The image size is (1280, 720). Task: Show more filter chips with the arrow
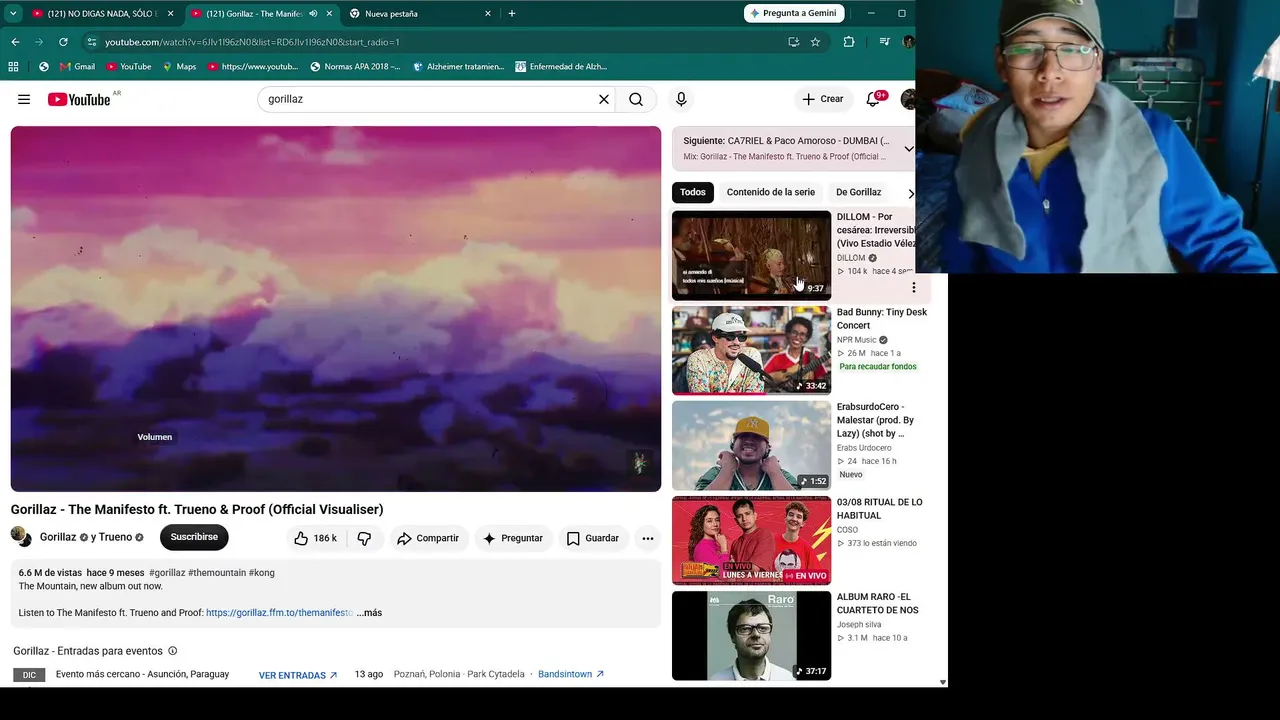910,193
